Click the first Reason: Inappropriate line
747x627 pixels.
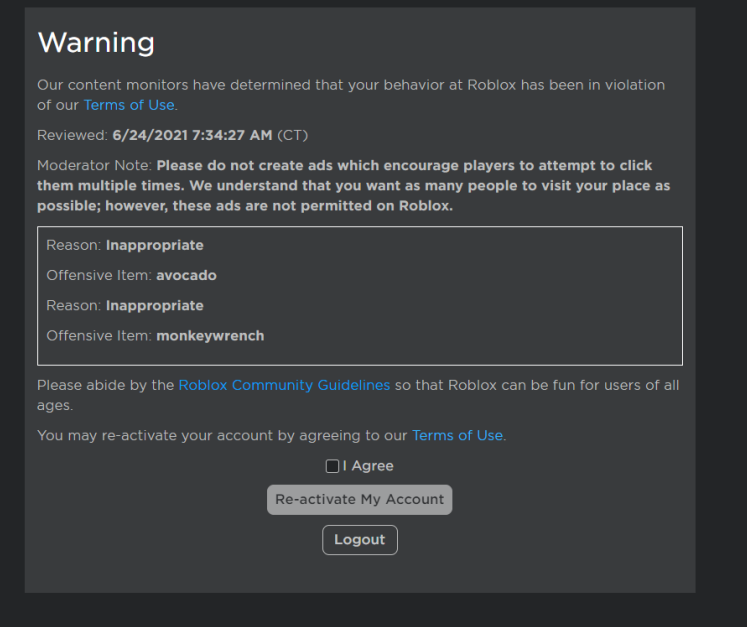tap(125, 245)
